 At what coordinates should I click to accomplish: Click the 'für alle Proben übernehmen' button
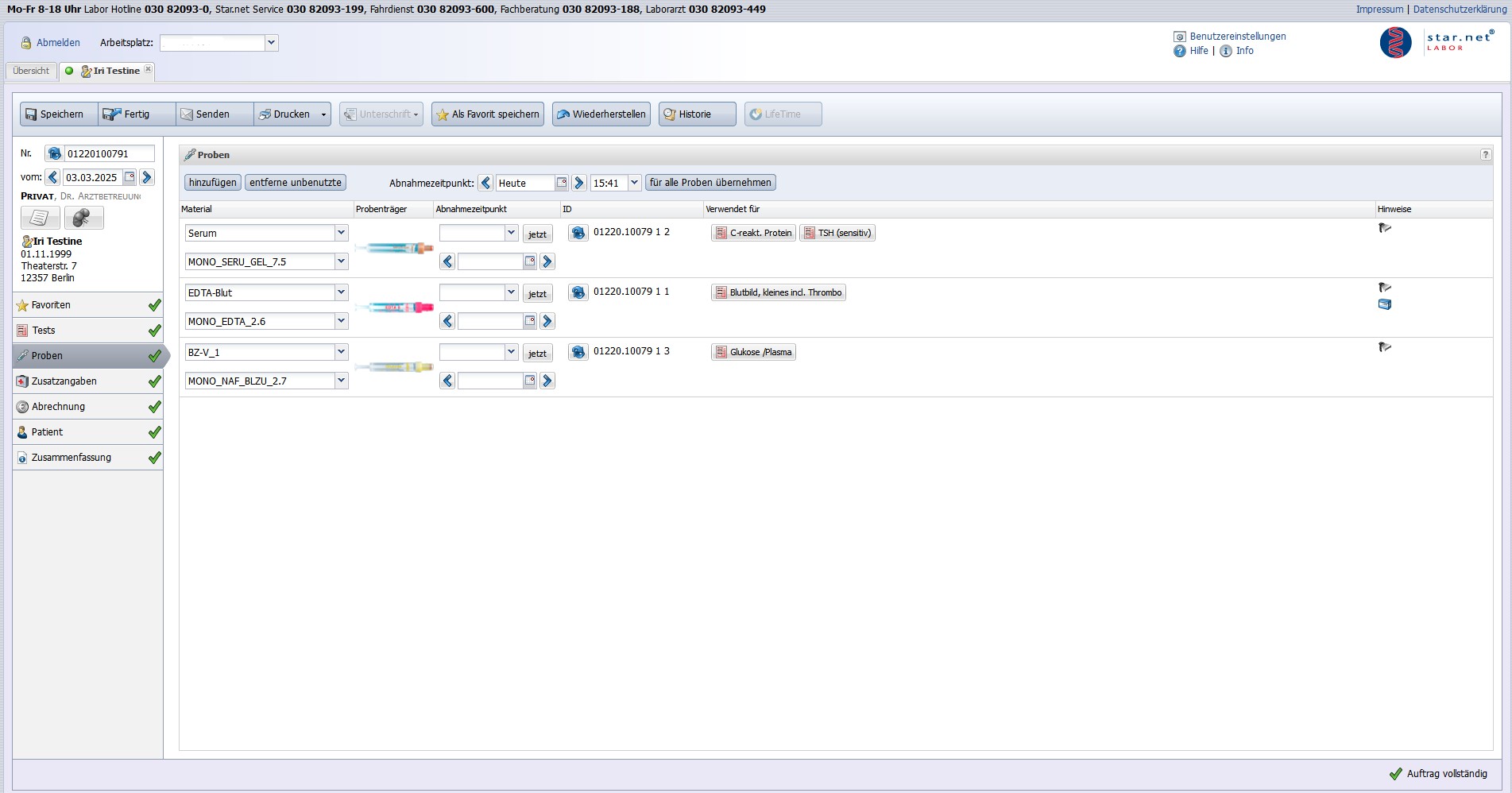(x=710, y=183)
